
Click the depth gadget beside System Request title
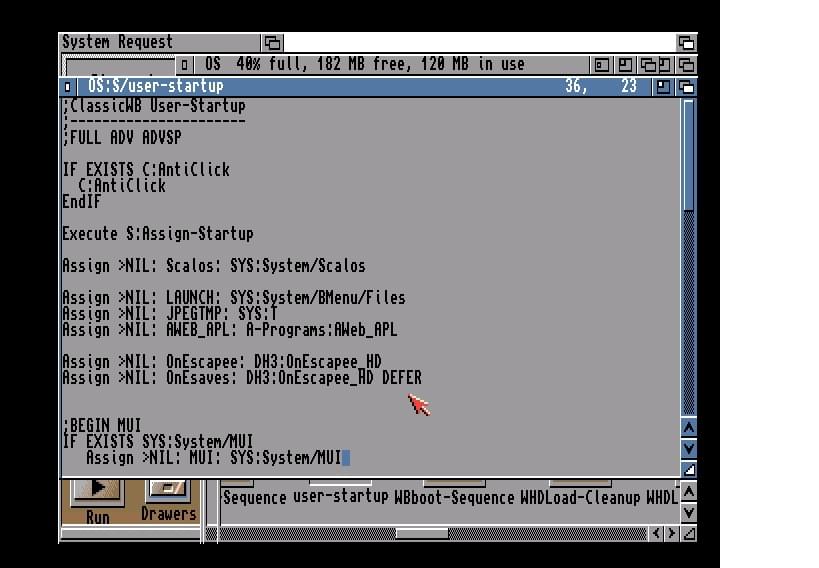coord(272,43)
